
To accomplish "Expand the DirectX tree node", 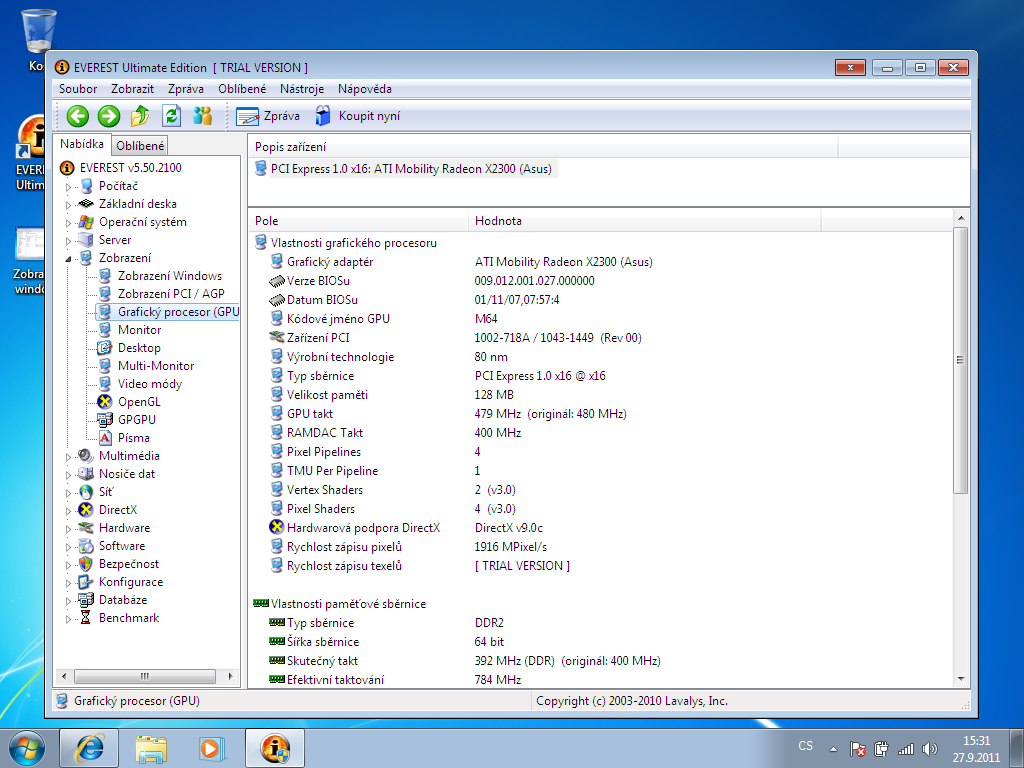I will (69, 511).
